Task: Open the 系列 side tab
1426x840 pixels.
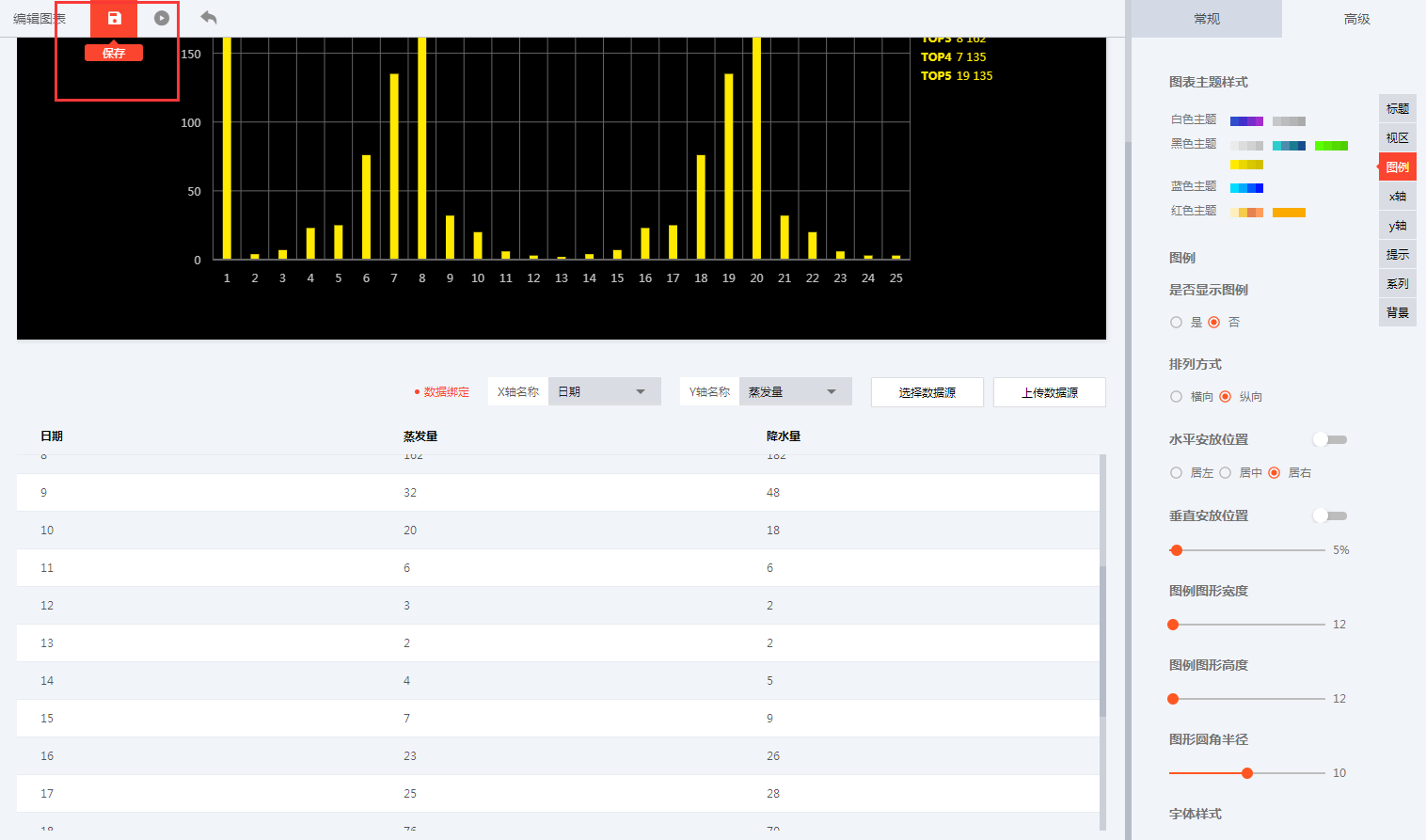Action: coord(1398,284)
